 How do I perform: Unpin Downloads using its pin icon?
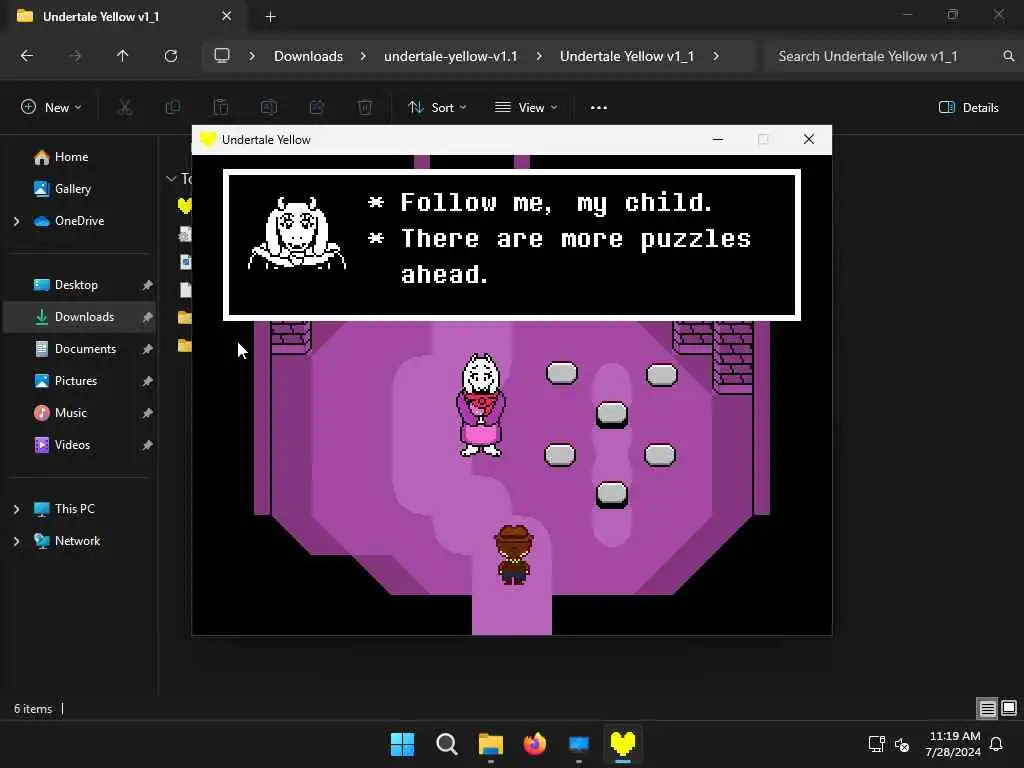point(147,317)
